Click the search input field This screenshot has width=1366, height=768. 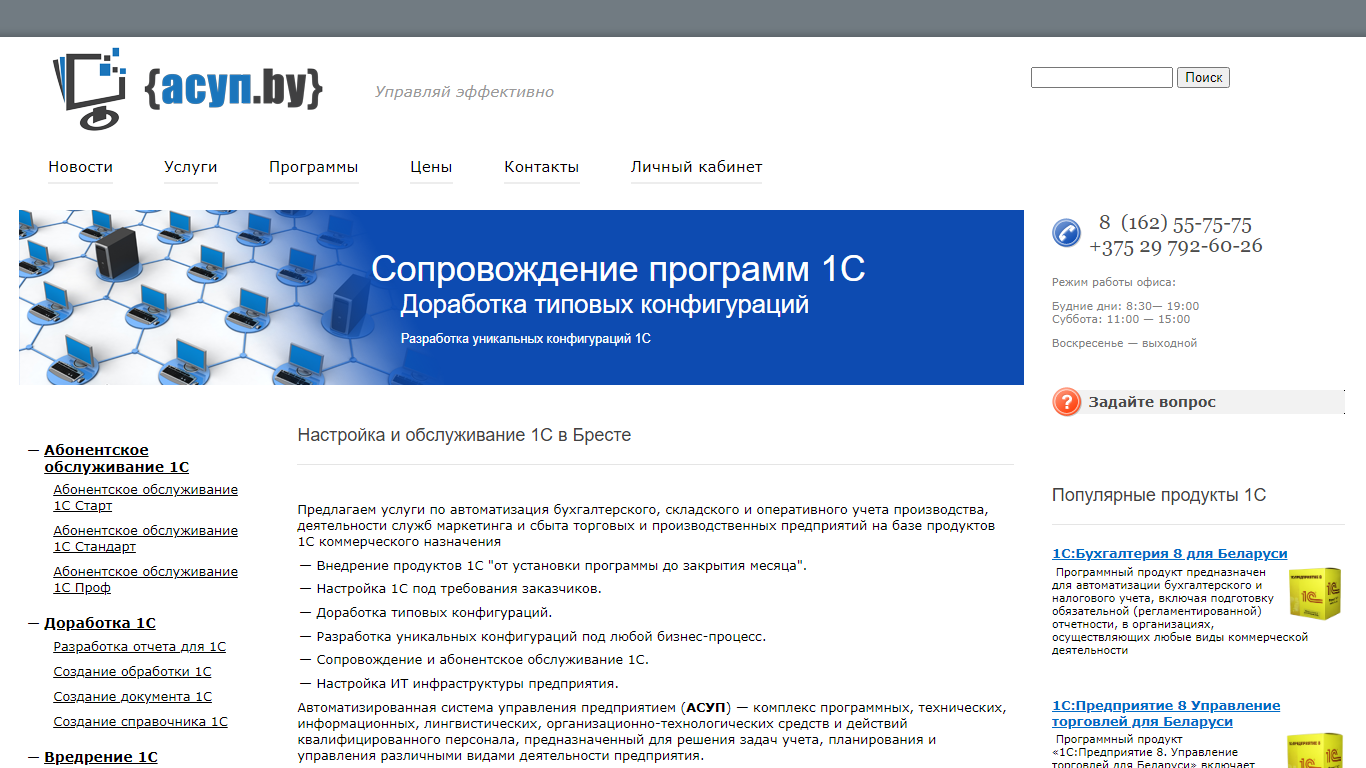click(1102, 77)
